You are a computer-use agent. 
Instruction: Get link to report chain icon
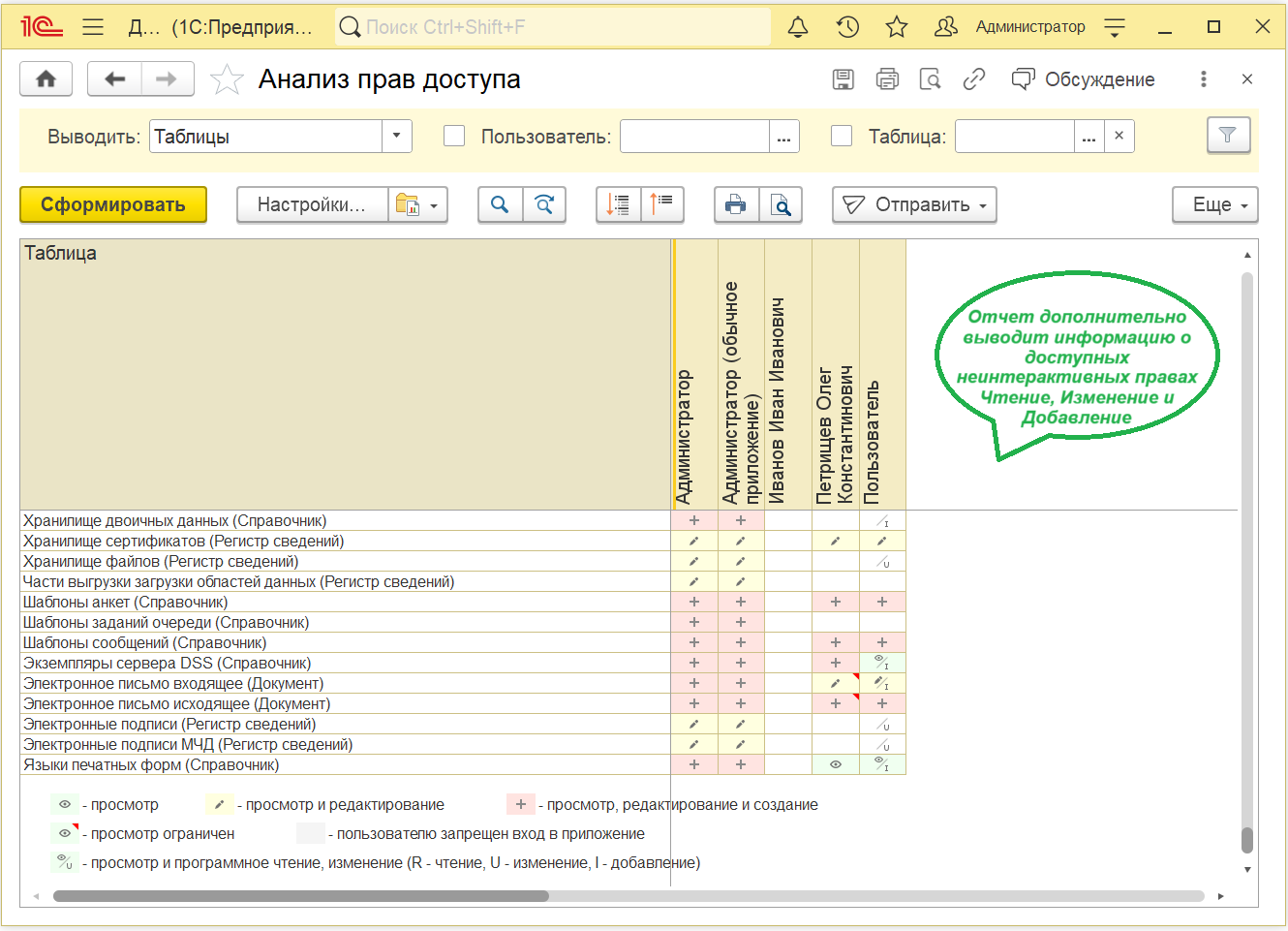[x=974, y=79]
